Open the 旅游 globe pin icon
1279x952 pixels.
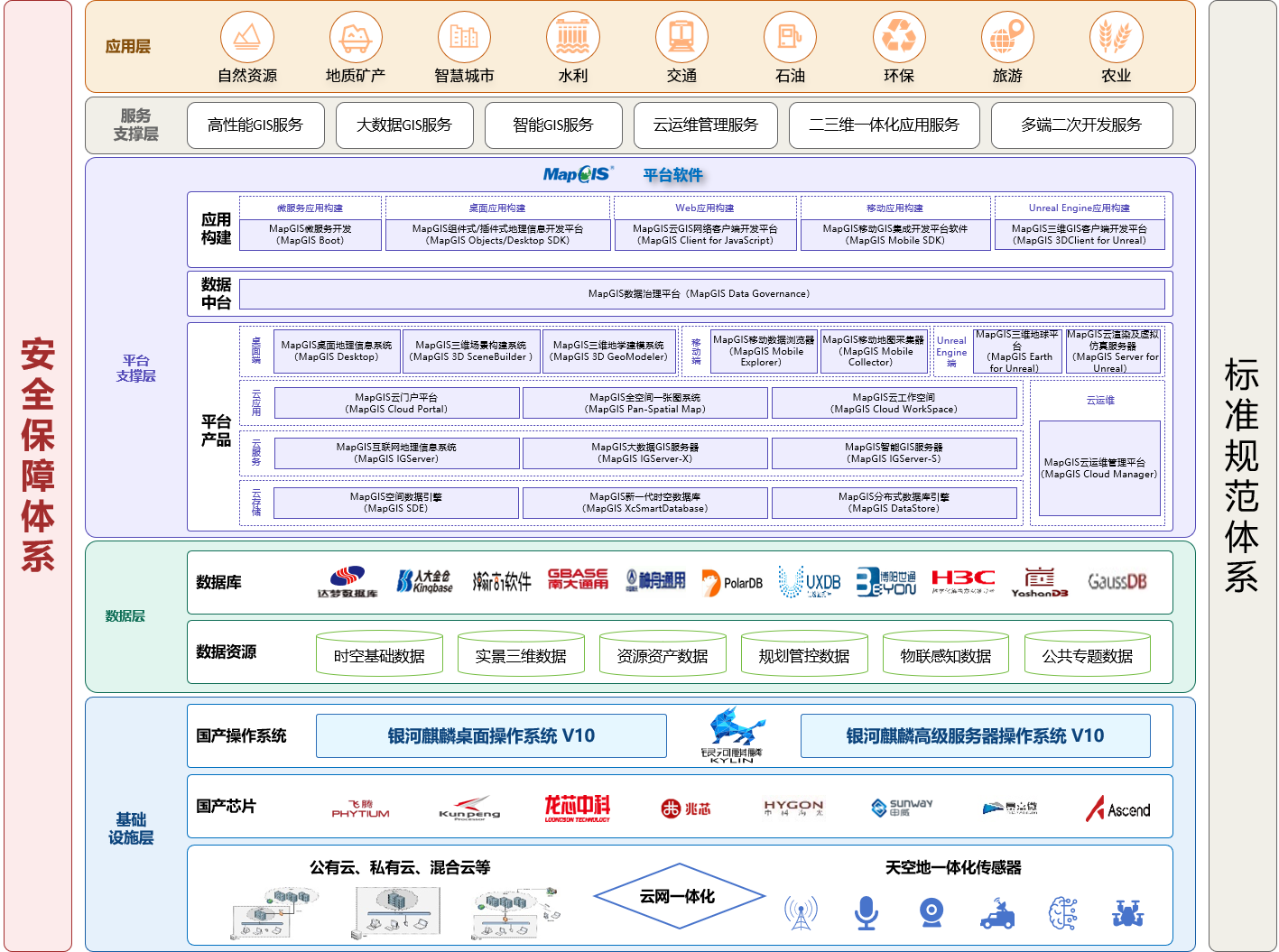1007,37
